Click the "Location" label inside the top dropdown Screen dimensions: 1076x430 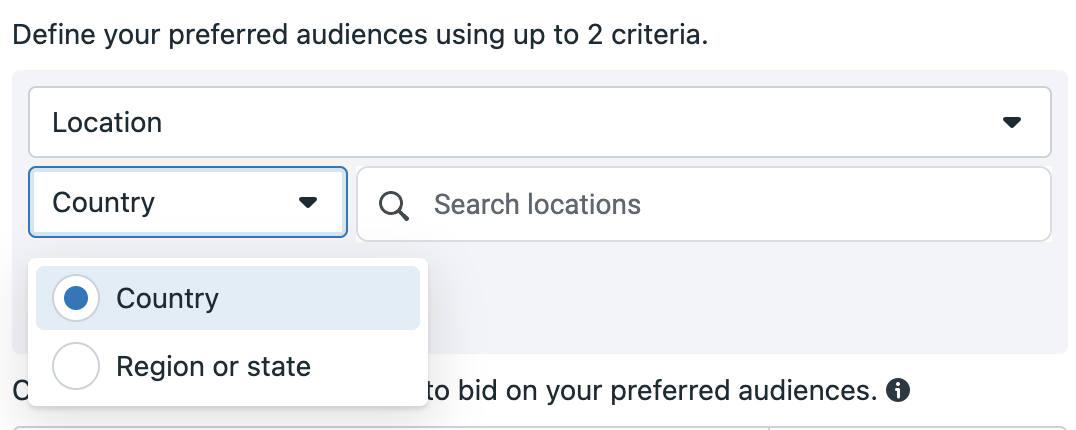pos(107,123)
